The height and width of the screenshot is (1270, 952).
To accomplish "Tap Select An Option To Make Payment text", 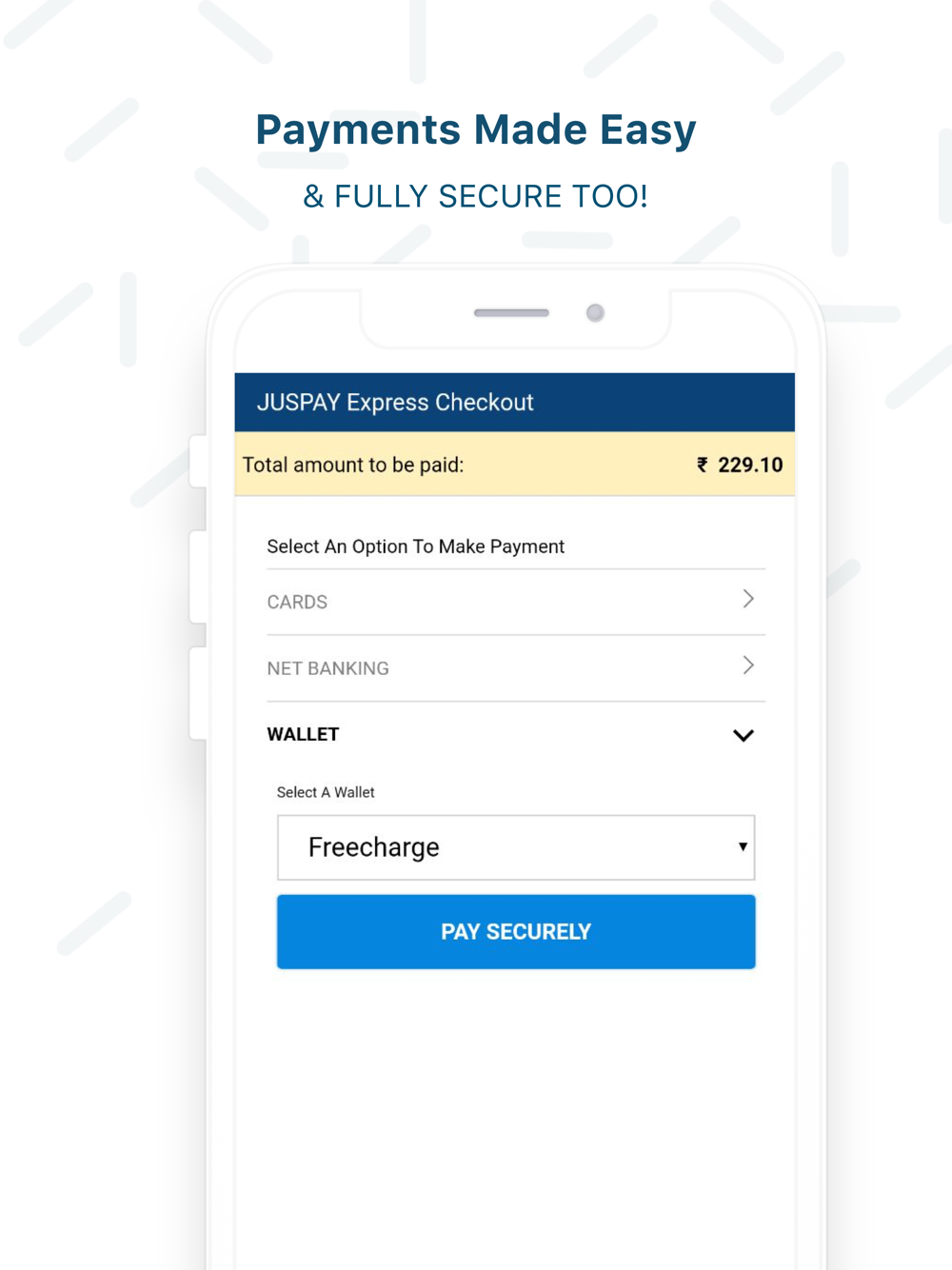I will point(415,546).
